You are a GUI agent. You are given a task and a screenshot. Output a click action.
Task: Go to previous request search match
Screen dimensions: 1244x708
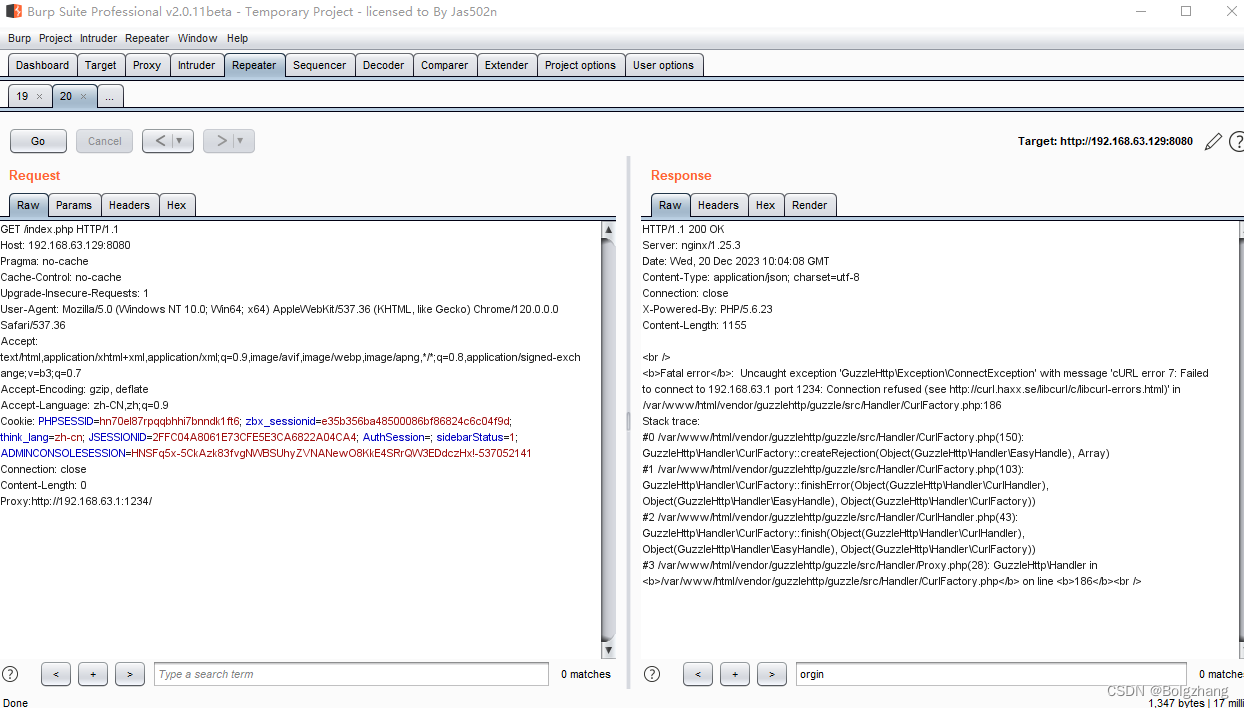pyautogui.click(x=56, y=674)
